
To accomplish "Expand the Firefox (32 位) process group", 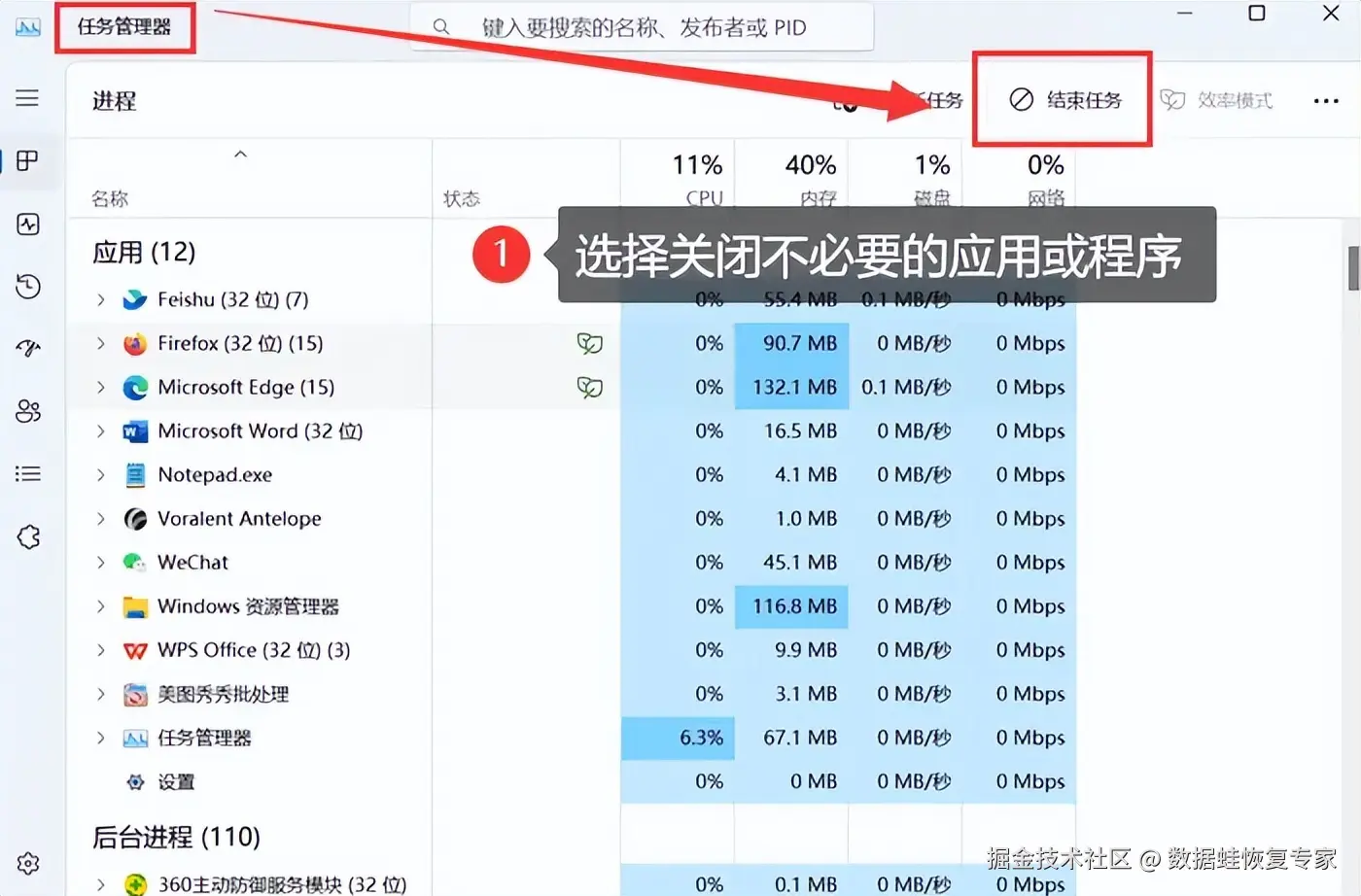I will click(x=100, y=343).
